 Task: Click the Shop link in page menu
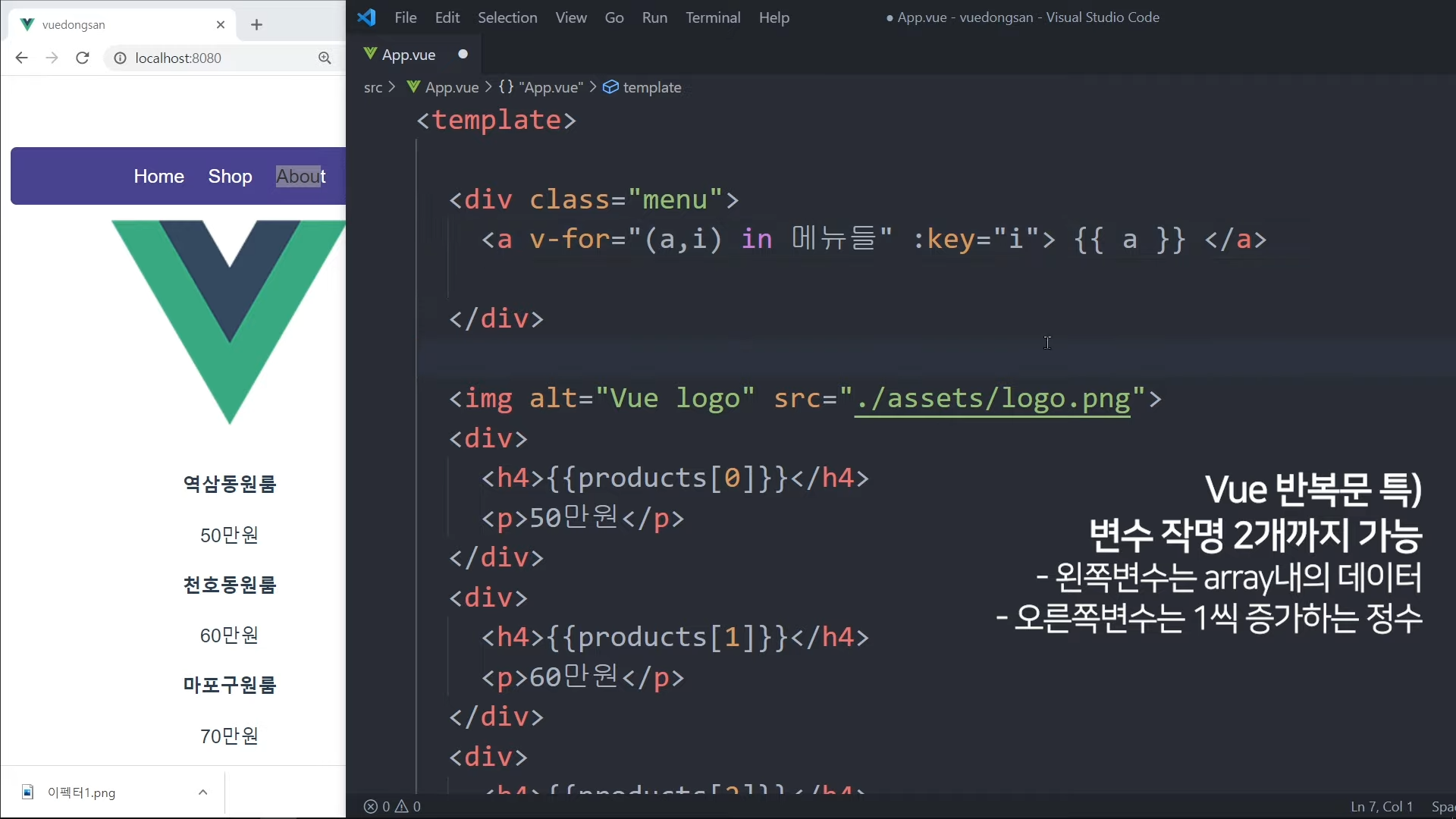pyautogui.click(x=230, y=176)
